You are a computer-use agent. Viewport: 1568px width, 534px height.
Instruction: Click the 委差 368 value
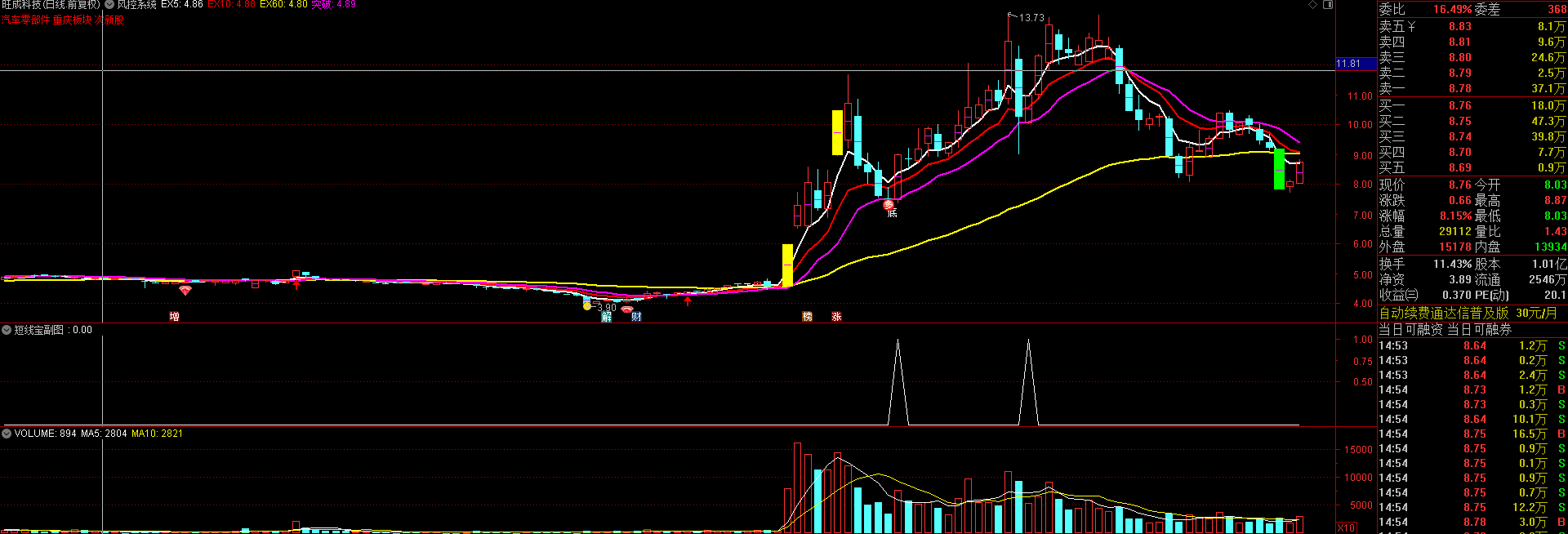tap(1557, 10)
